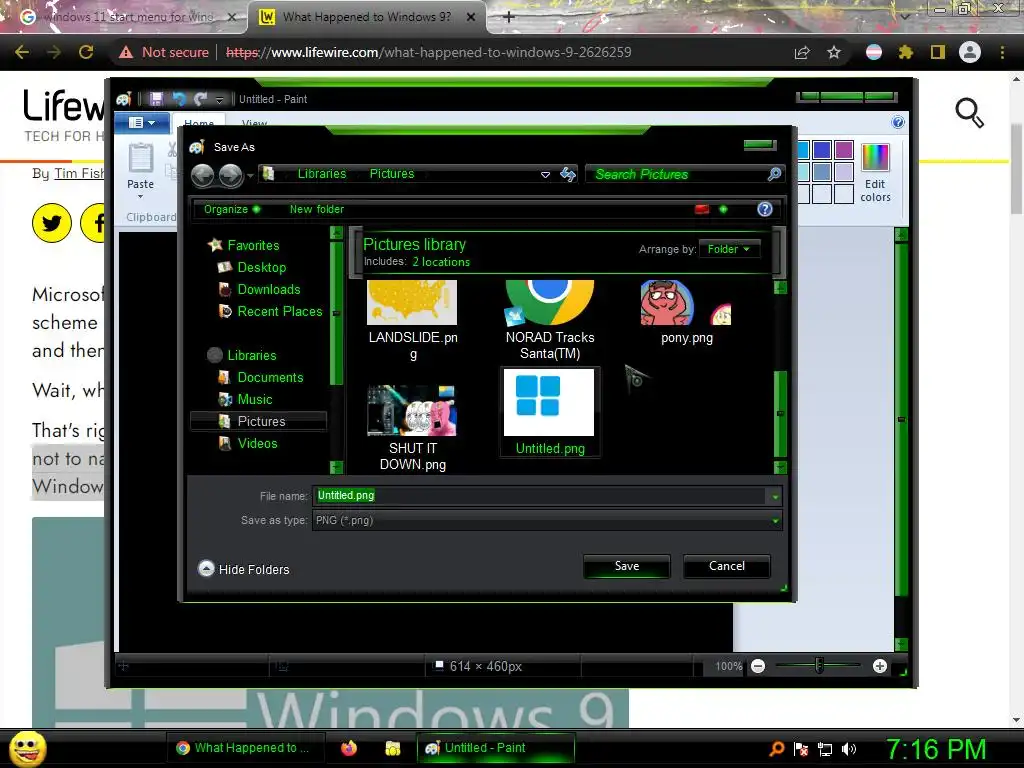This screenshot has width=1024, height=768.
Task: Select Videos in the navigation tree
Action: (x=257, y=443)
